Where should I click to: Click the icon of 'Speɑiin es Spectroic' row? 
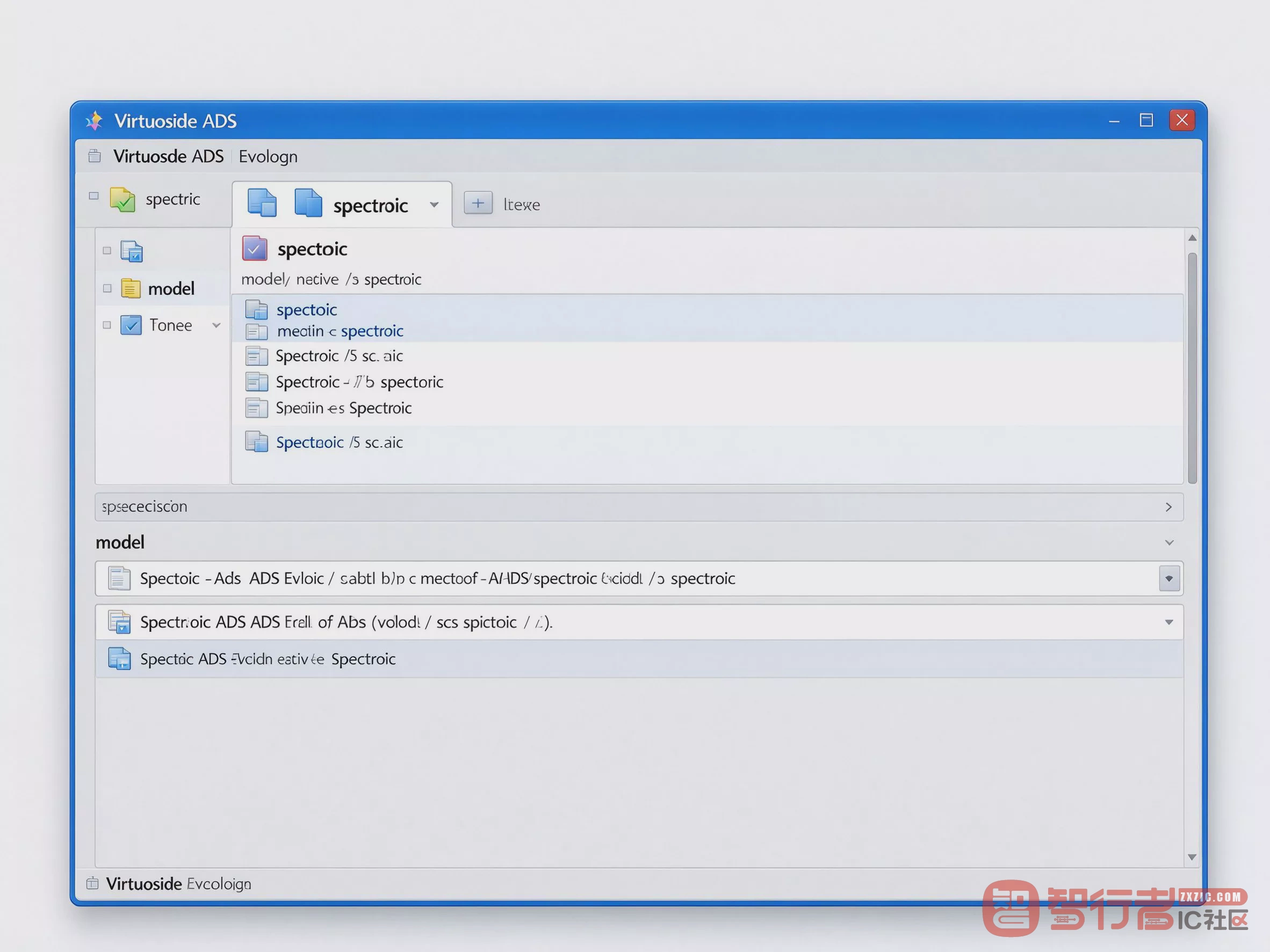coord(256,408)
